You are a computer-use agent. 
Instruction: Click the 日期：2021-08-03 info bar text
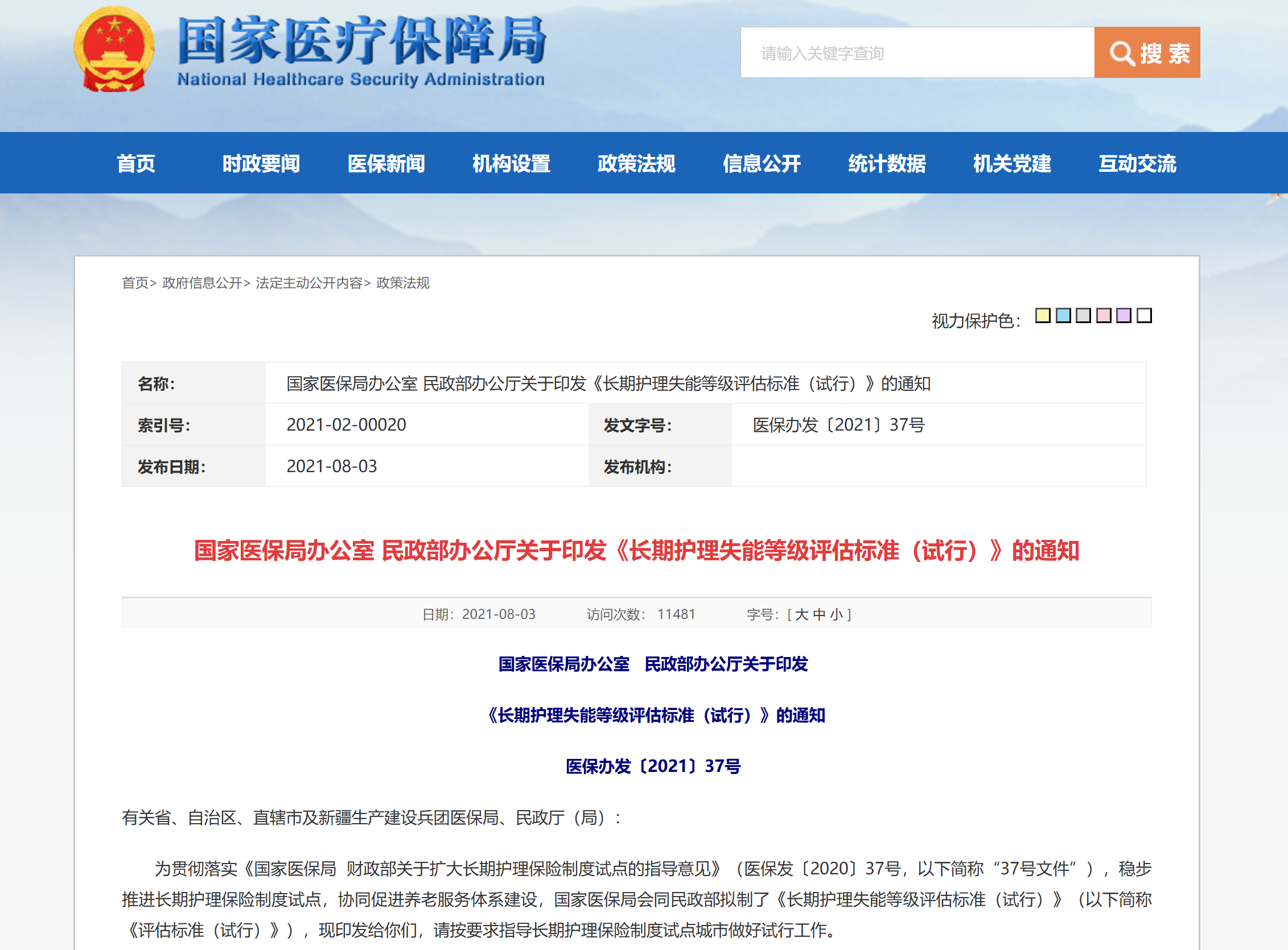(x=479, y=614)
